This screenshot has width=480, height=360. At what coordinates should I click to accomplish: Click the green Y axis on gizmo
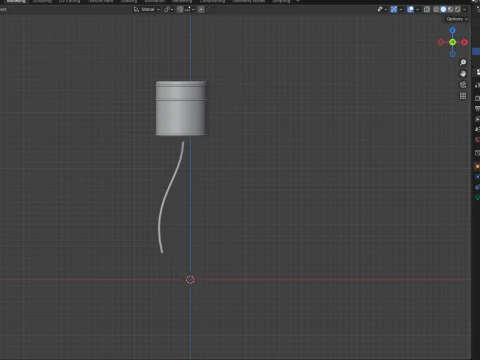[452, 42]
